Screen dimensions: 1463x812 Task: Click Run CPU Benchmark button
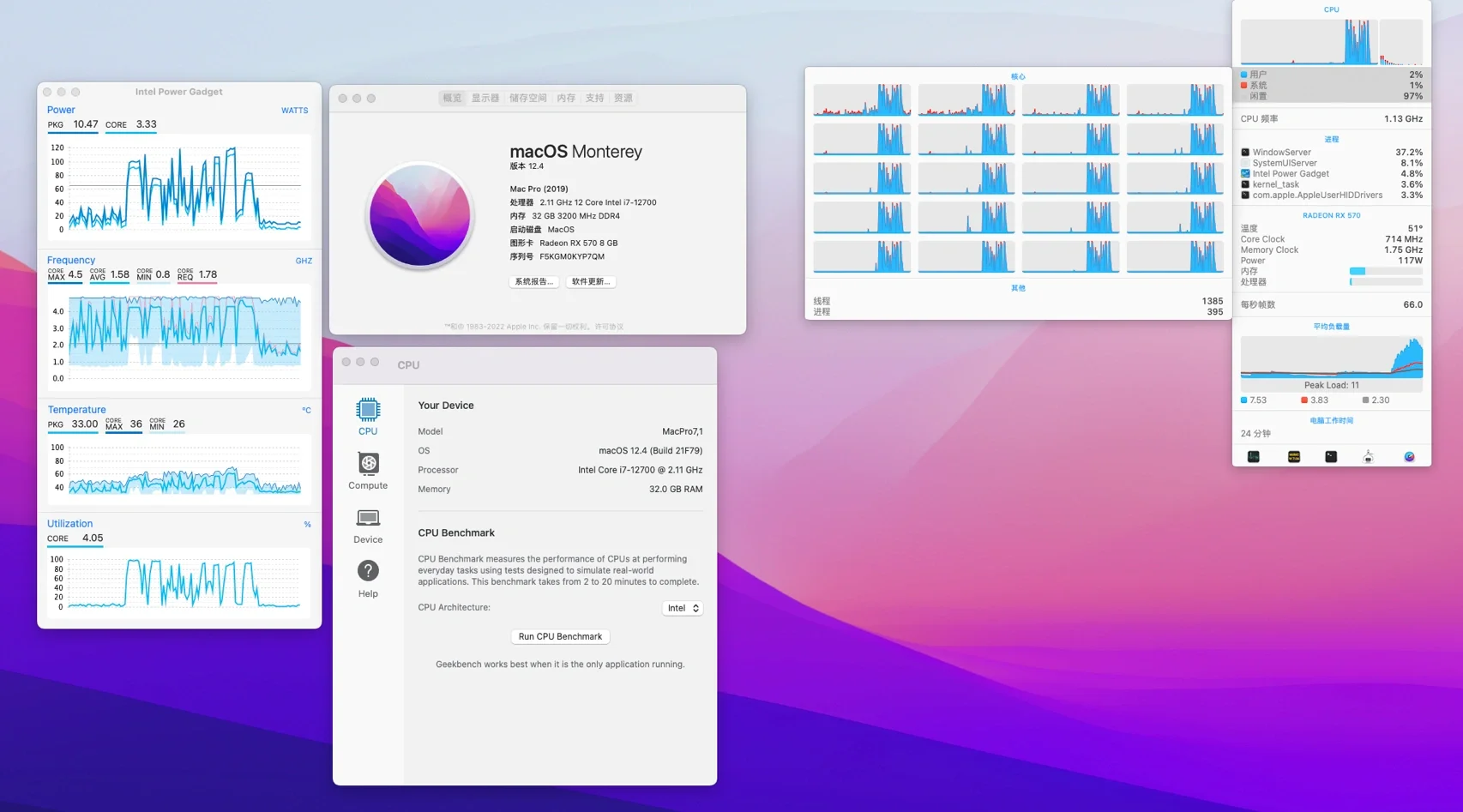pyautogui.click(x=560, y=637)
